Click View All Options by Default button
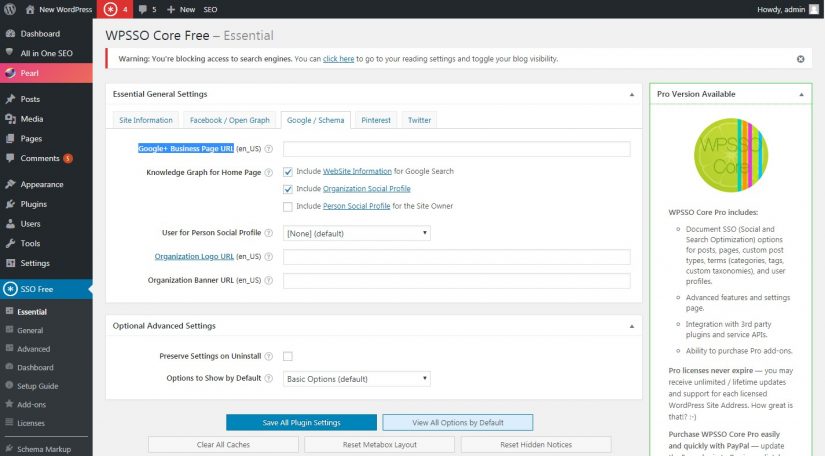This screenshot has height=456, width=825. tap(458, 422)
